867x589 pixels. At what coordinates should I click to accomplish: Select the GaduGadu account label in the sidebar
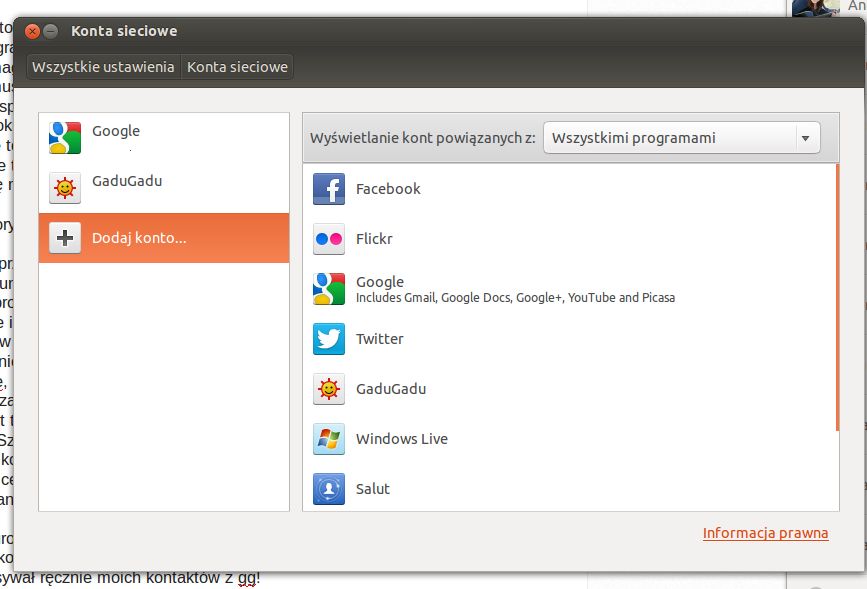tap(127, 181)
